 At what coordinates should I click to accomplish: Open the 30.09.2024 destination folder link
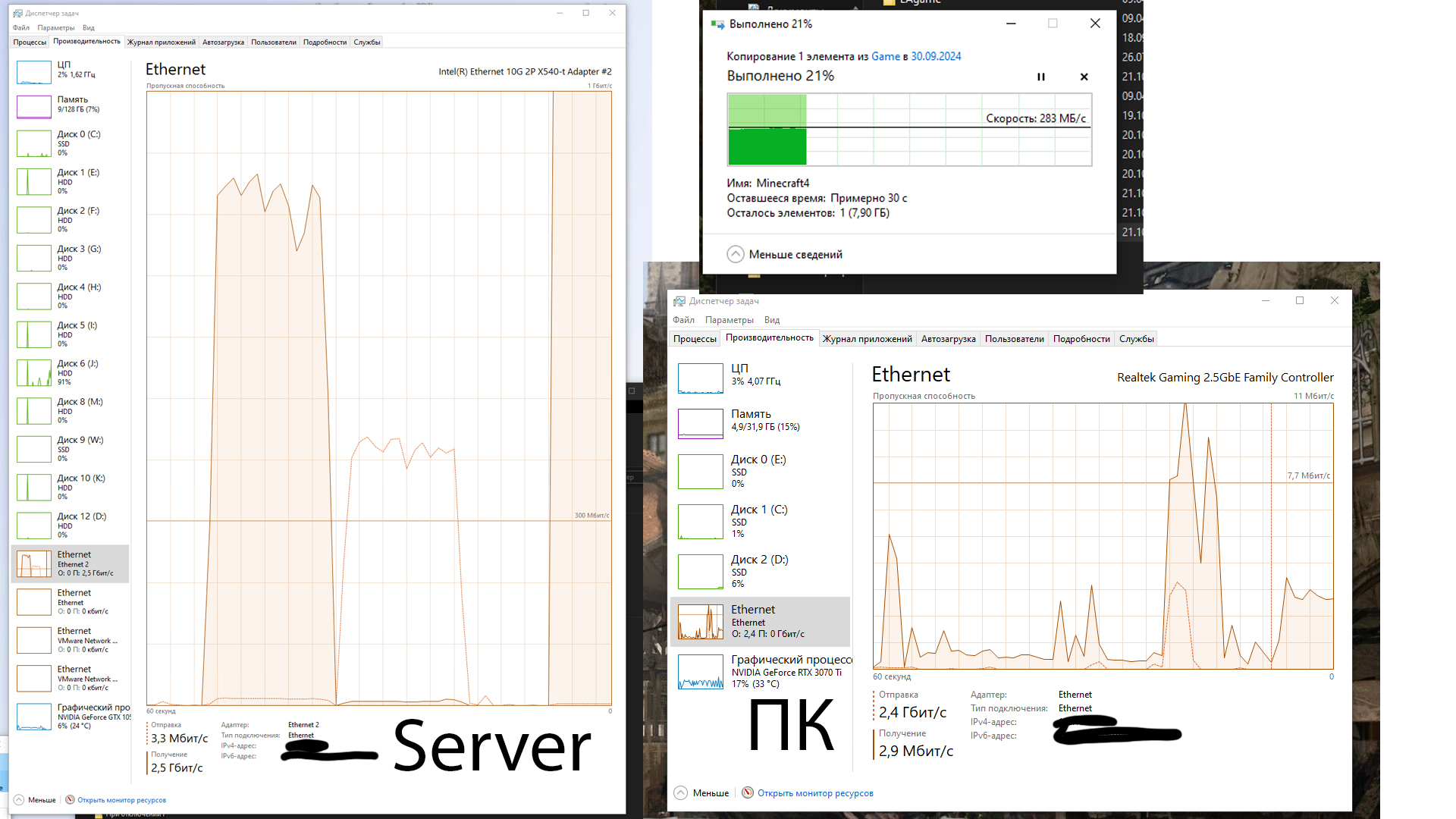coord(935,56)
